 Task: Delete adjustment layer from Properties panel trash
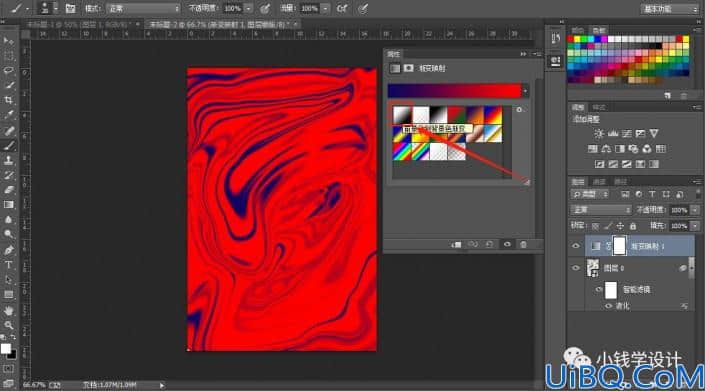click(523, 244)
